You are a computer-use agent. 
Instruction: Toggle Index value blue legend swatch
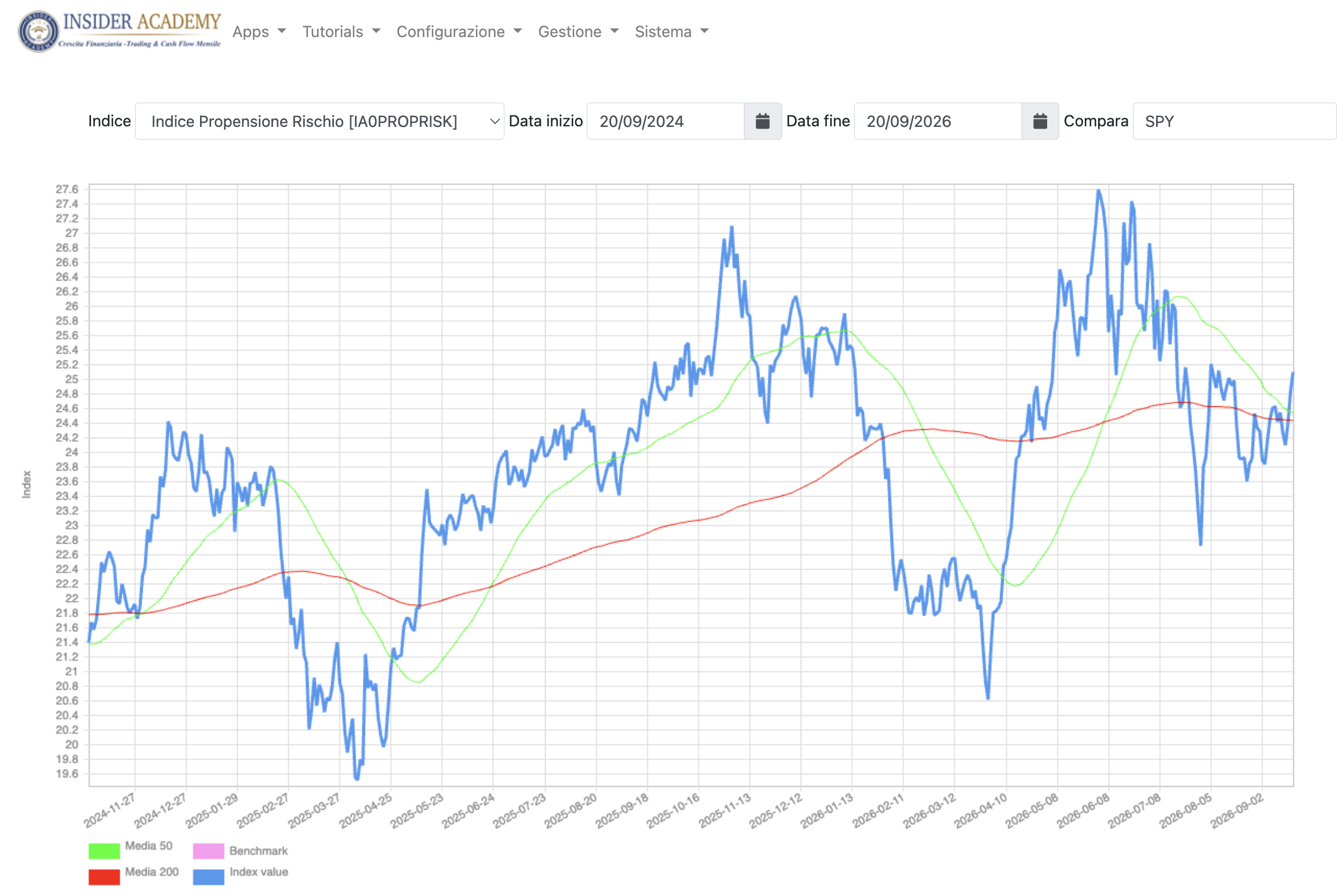(208, 877)
